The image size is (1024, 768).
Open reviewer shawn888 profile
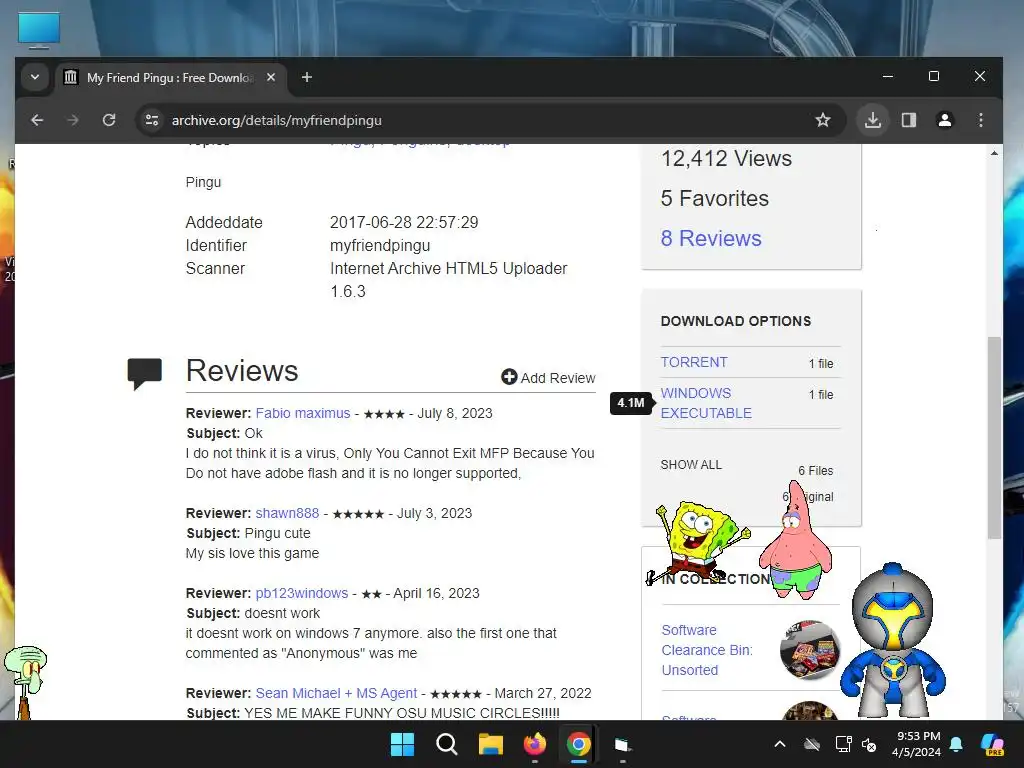[x=287, y=513]
